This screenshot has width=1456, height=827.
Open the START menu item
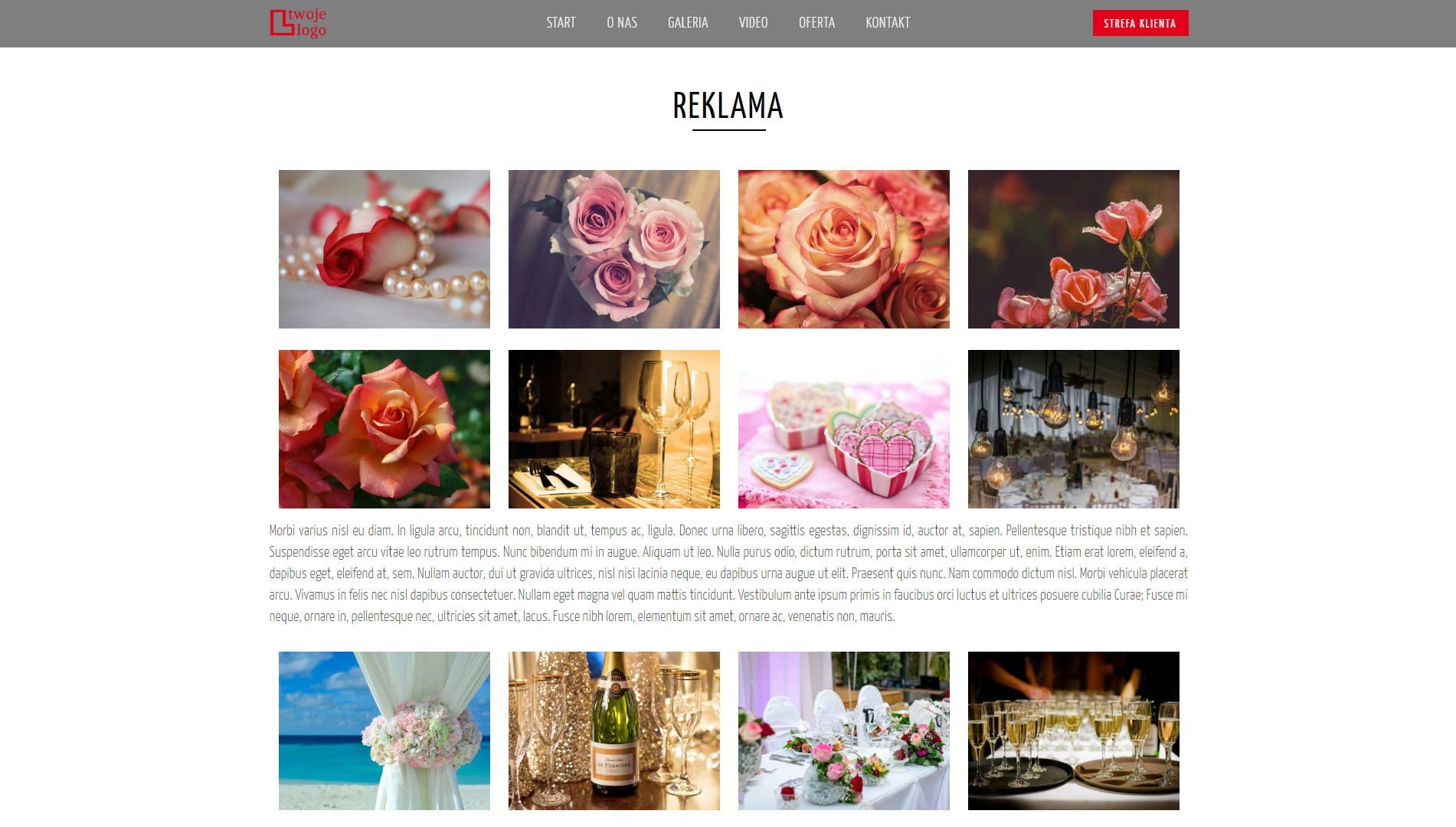click(561, 23)
